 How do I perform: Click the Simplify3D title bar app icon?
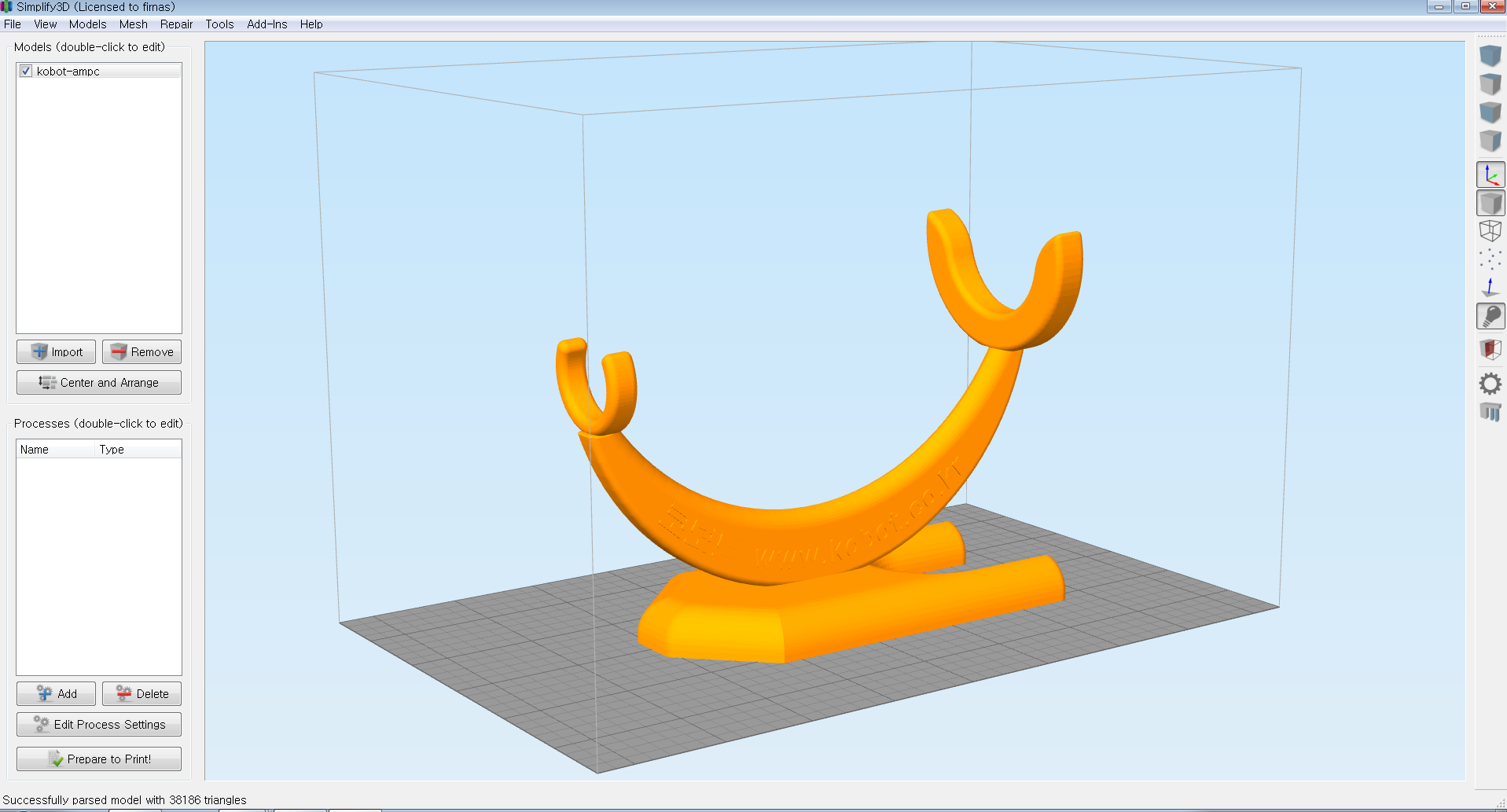[7, 7]
